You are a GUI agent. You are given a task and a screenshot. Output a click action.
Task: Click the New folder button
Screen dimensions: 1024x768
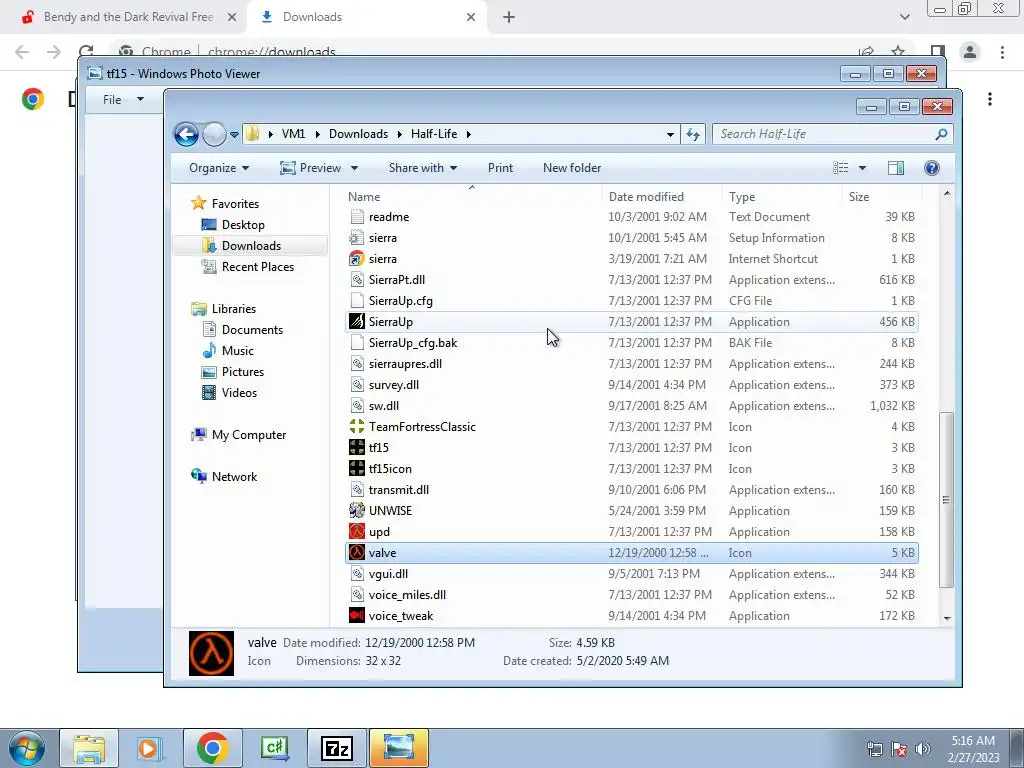(572, 168)
